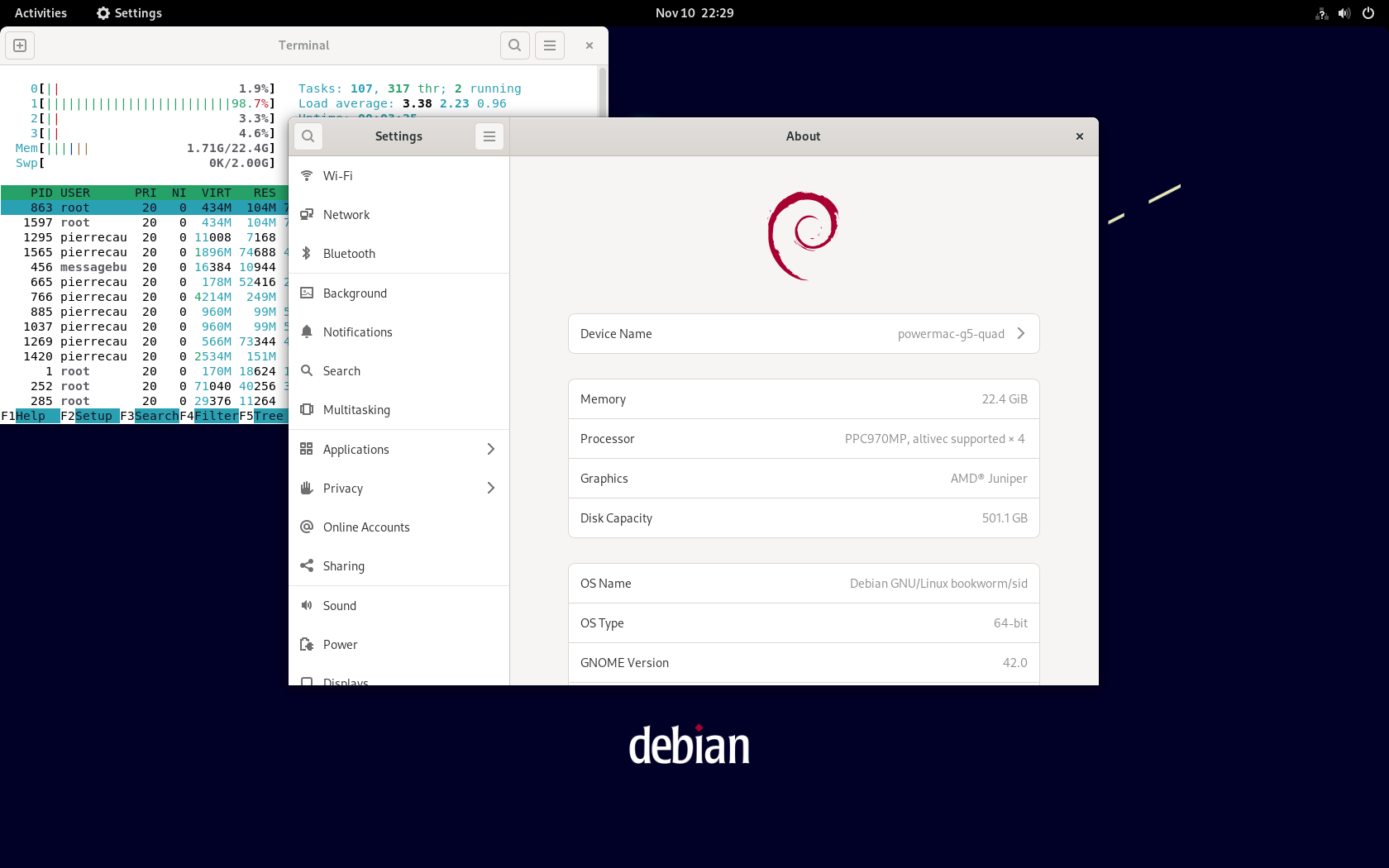Select the Online Accounts at-sign icon
Image resolution: width=1389 pixels, height=868 pixels.
point(307,527)
